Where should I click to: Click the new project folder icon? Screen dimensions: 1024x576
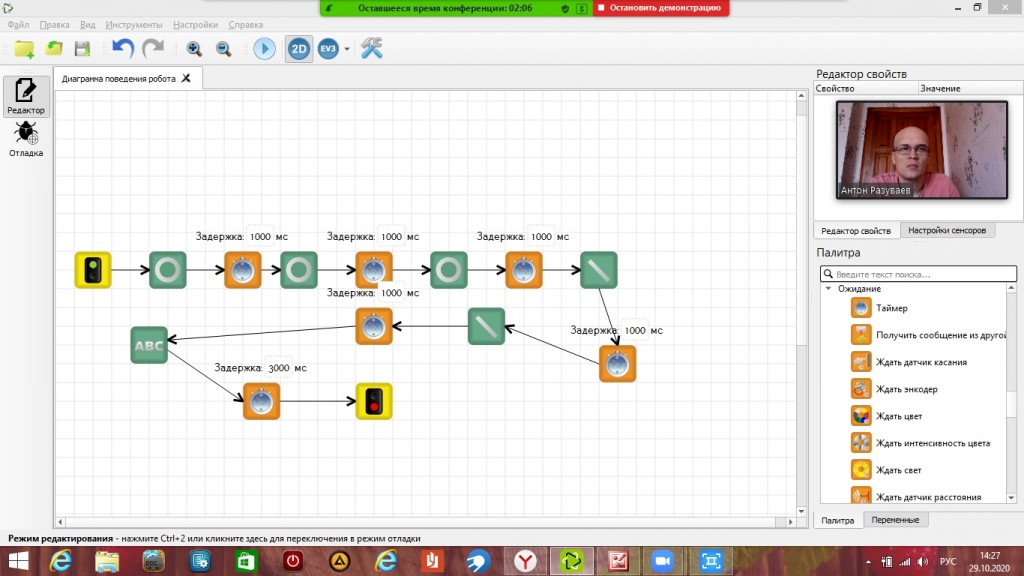tap(23, 48)
